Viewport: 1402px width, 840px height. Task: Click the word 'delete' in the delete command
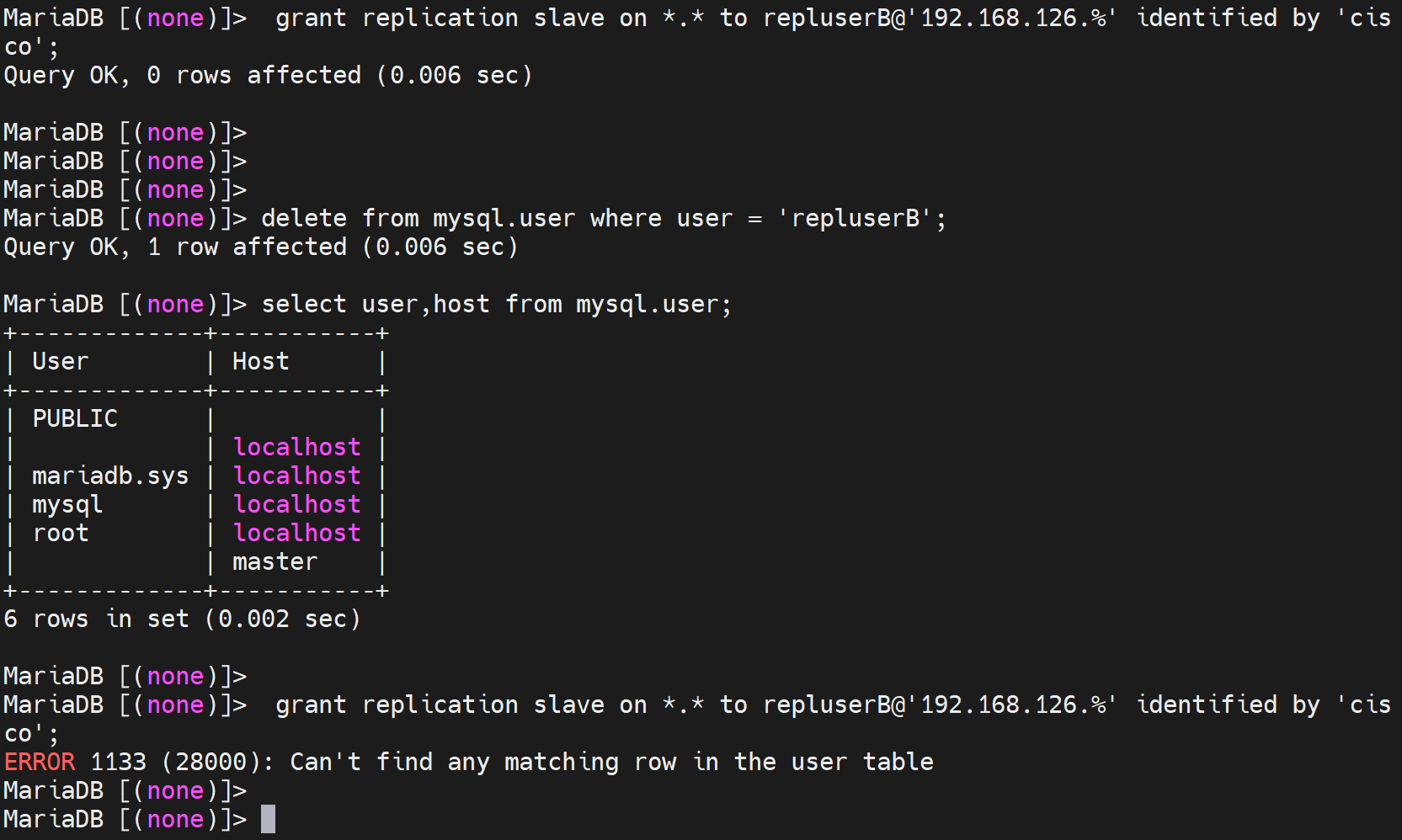coord(303,218)
